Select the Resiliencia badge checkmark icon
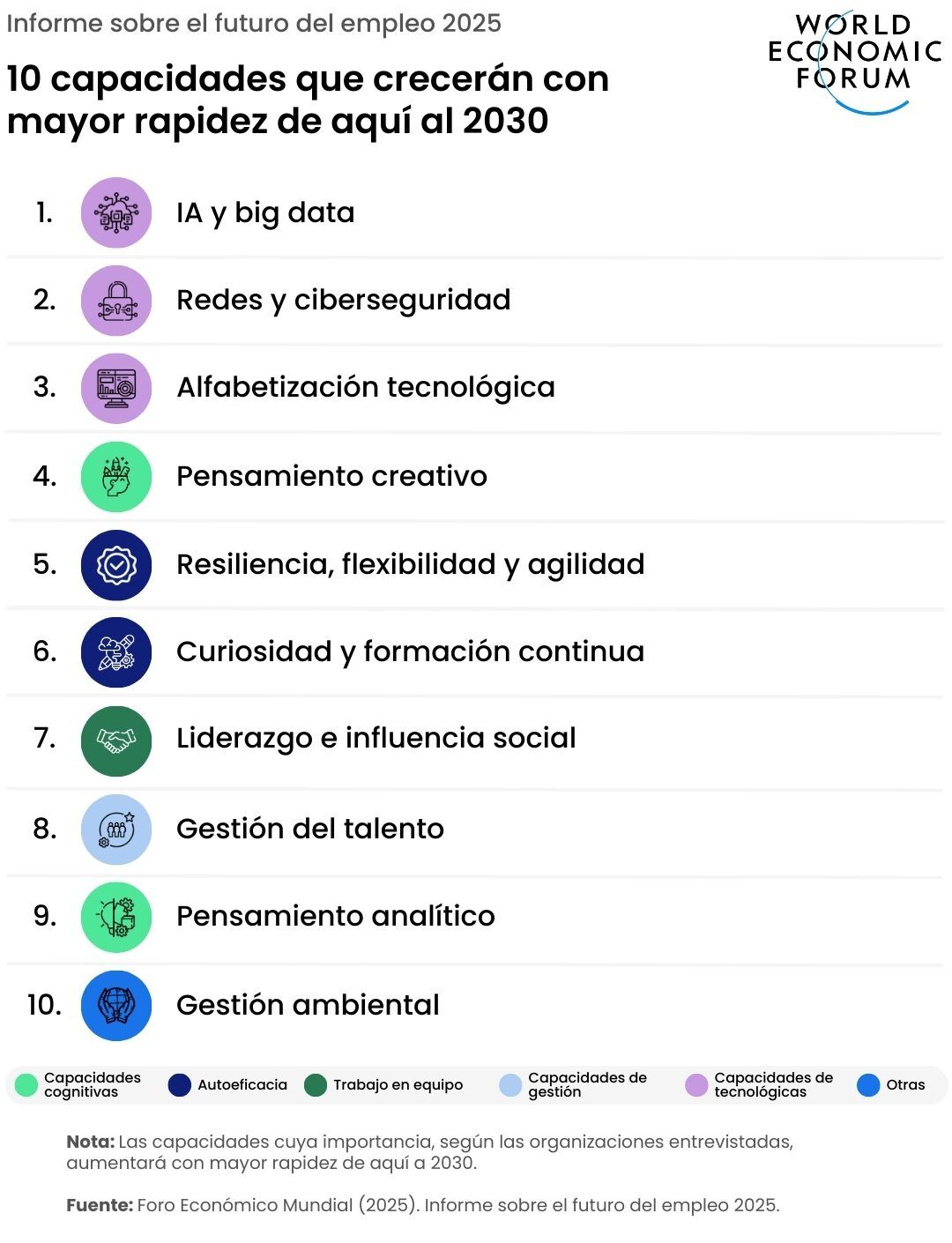Image resolution: width=952 pixels, height=1243 pixels. point(116,565)
